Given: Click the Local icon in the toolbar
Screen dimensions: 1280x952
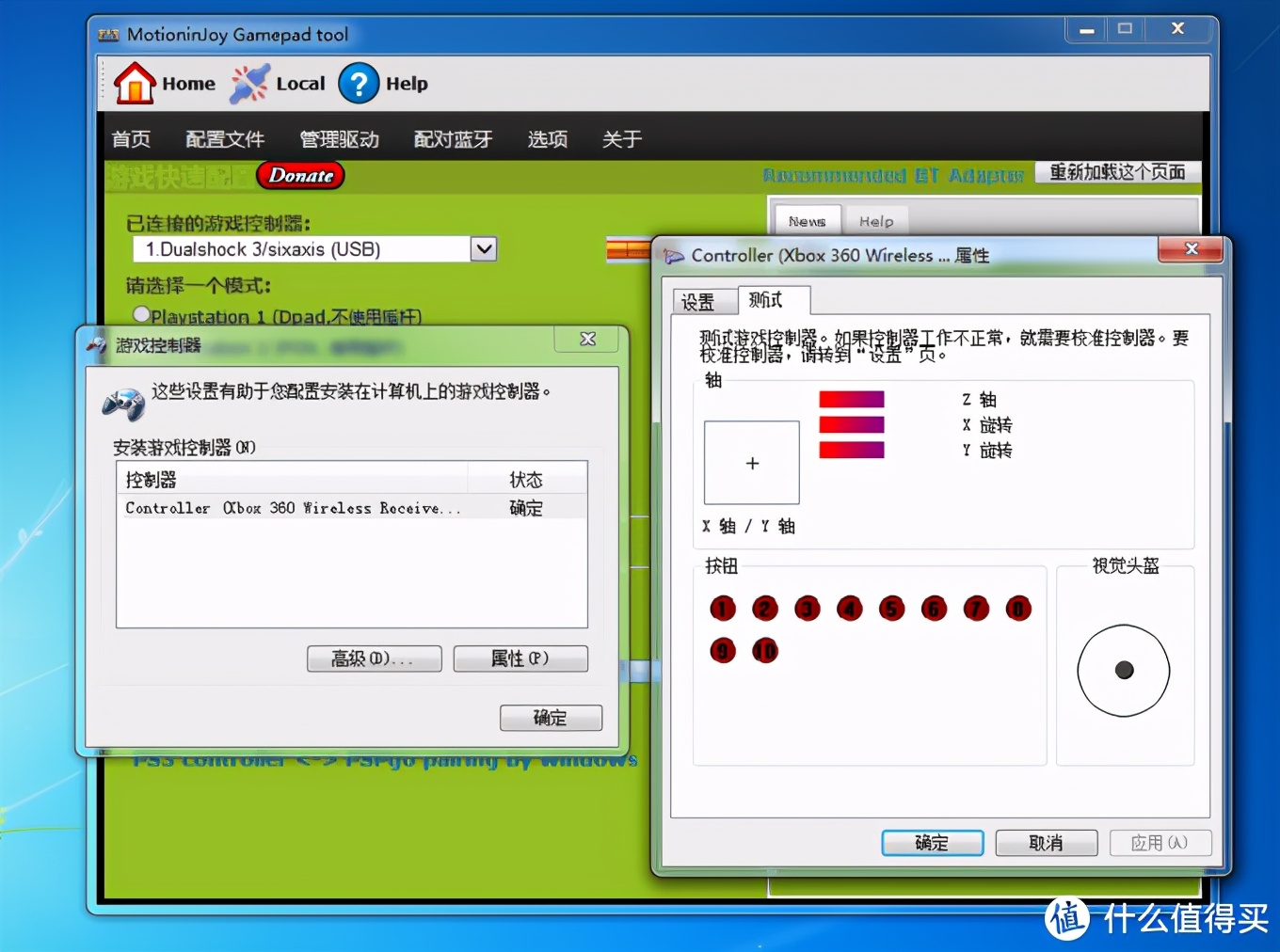Looking at the screenshot, I should point(250,83).
